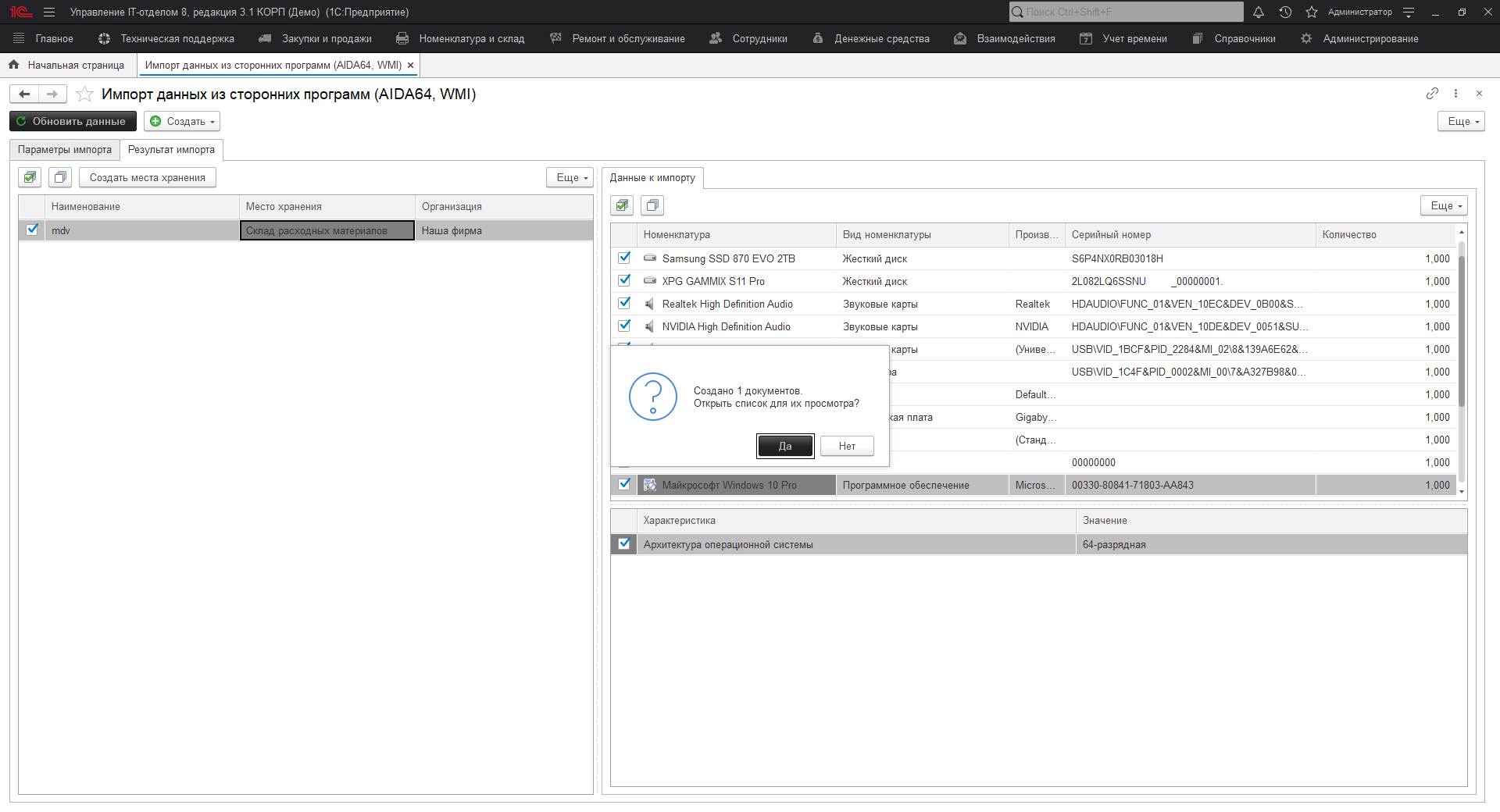1500x812 pixels.
Task: Go back with the left arrow
Action: [x=24, y=94]
